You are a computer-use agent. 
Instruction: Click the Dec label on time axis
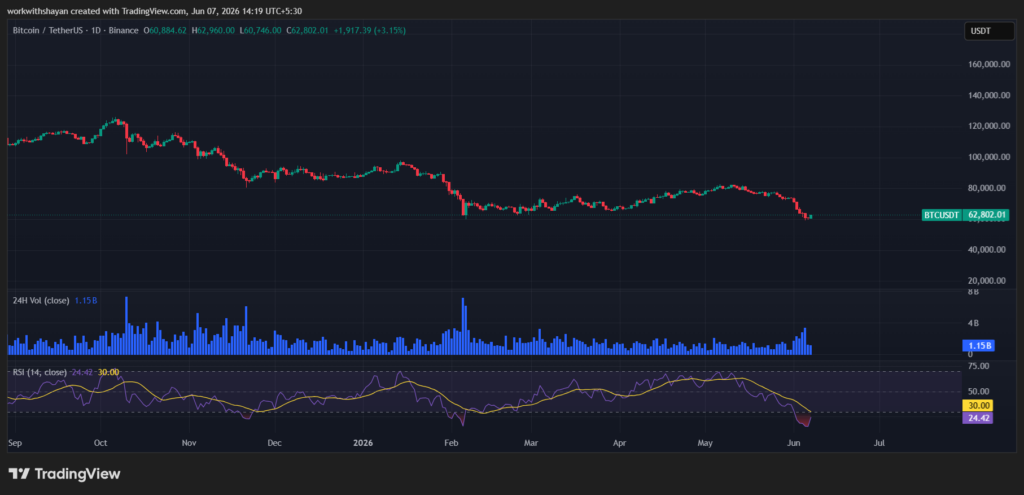pos(274,443)
